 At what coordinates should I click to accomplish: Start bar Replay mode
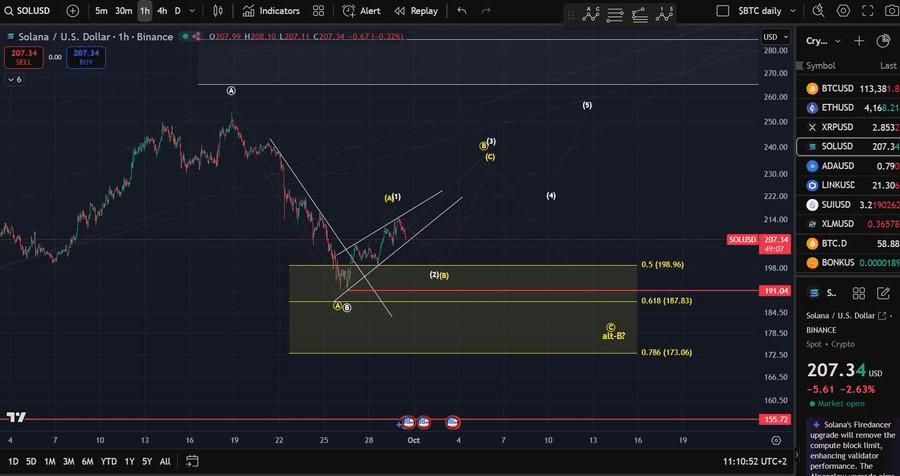pyautogui.click(x=416, y=11)
